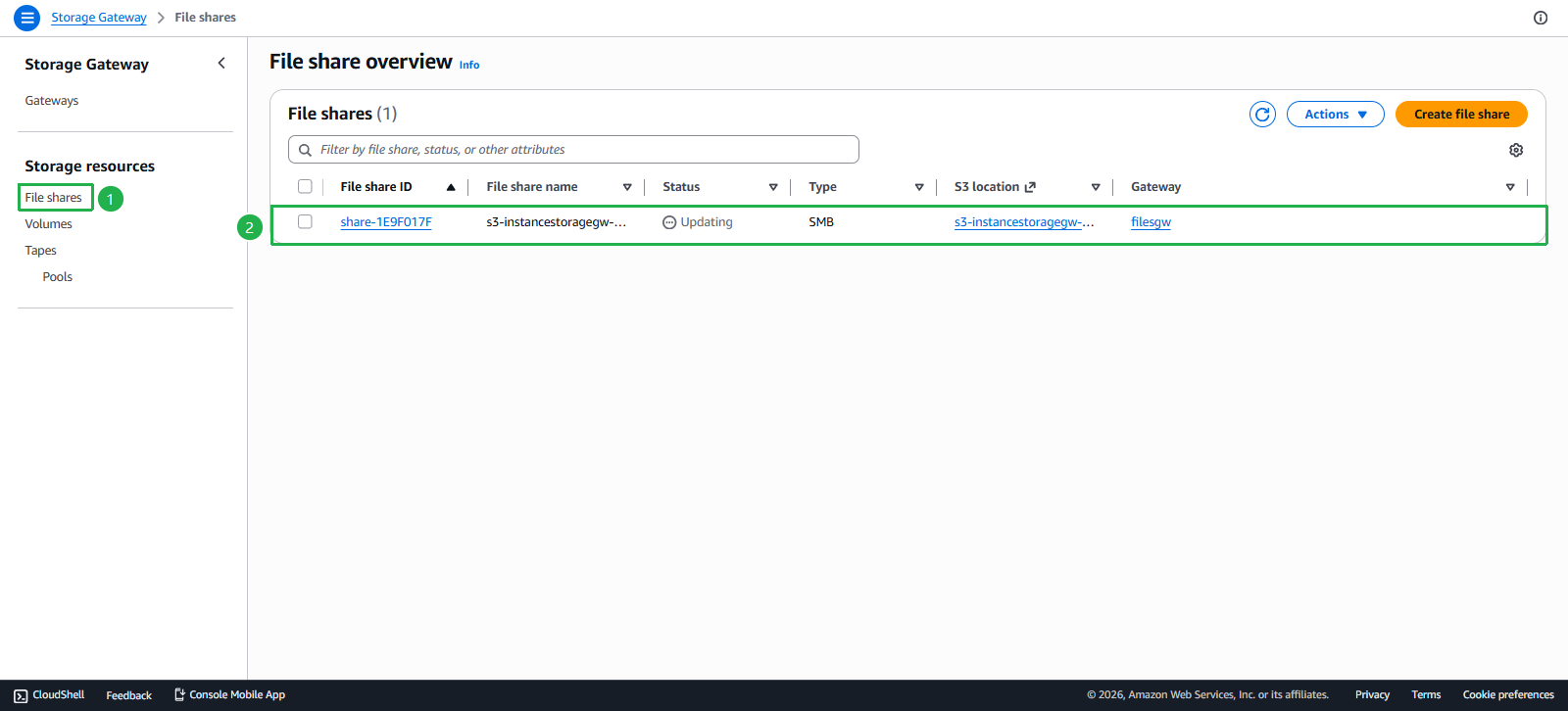This screenshot has width=1568, height=711.
Task: Open Volumes in the sidebar
Action: (x=49, y=224)
